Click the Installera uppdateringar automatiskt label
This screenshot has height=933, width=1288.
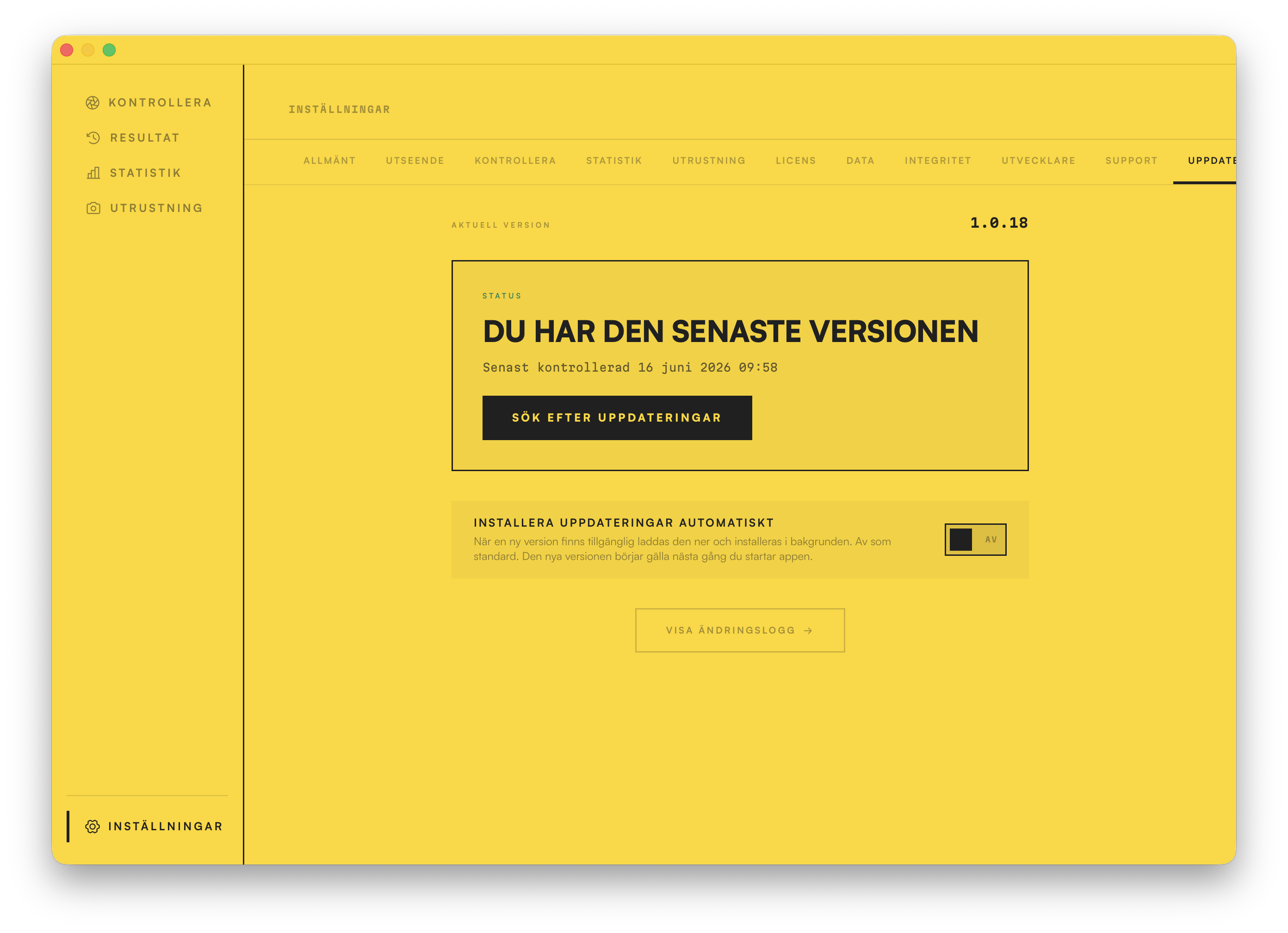tap(624, 523)
